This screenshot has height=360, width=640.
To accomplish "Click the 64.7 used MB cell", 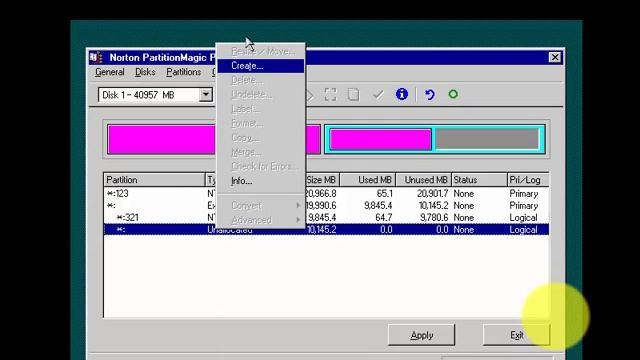I will [384, 218].
